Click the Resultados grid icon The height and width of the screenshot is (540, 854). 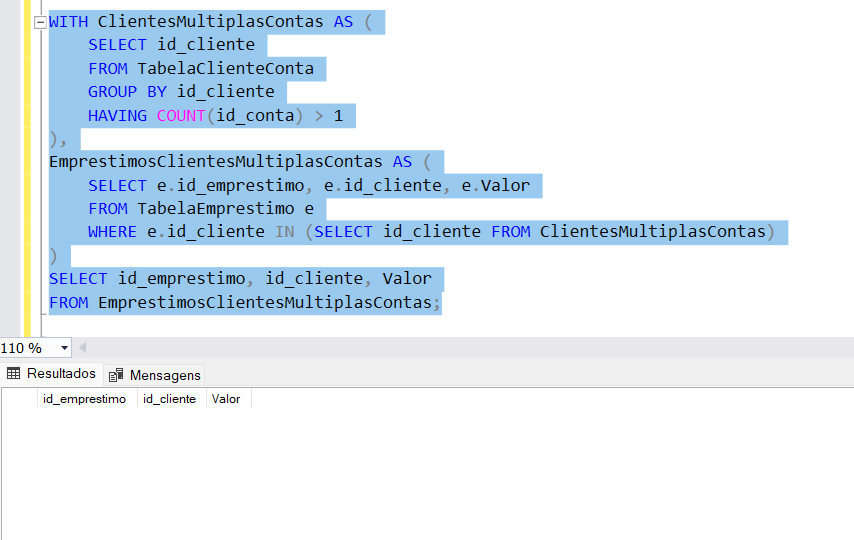14,374
